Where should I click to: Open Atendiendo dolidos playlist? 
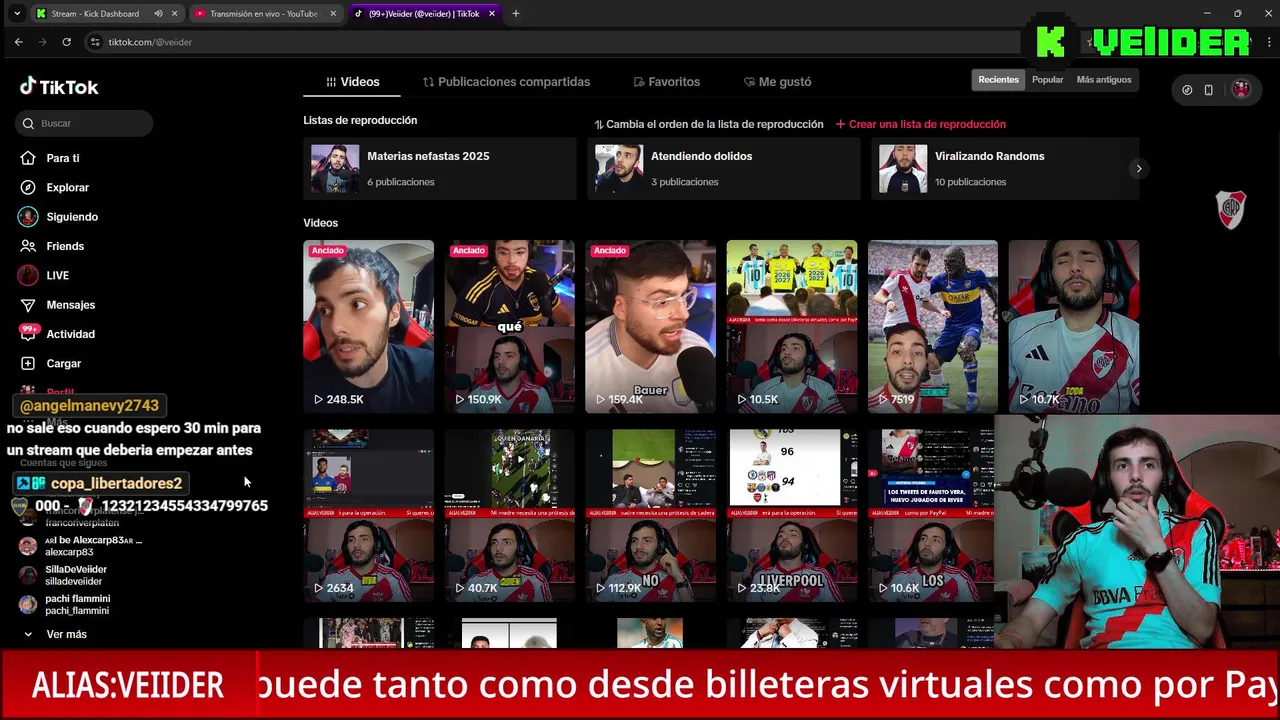(723, 168)
